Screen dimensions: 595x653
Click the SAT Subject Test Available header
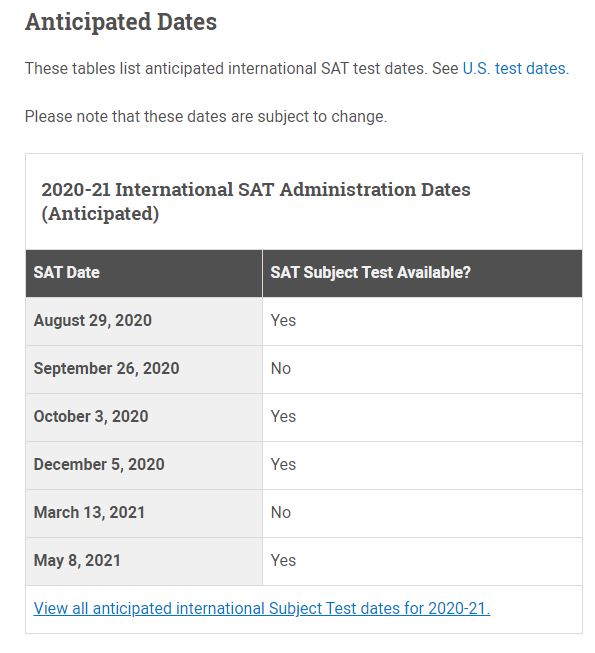[x=422, y=273]
